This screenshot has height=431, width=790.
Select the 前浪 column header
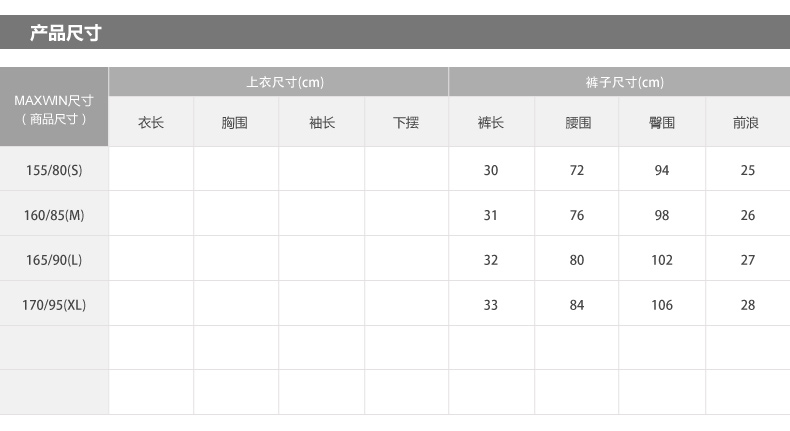748,122
